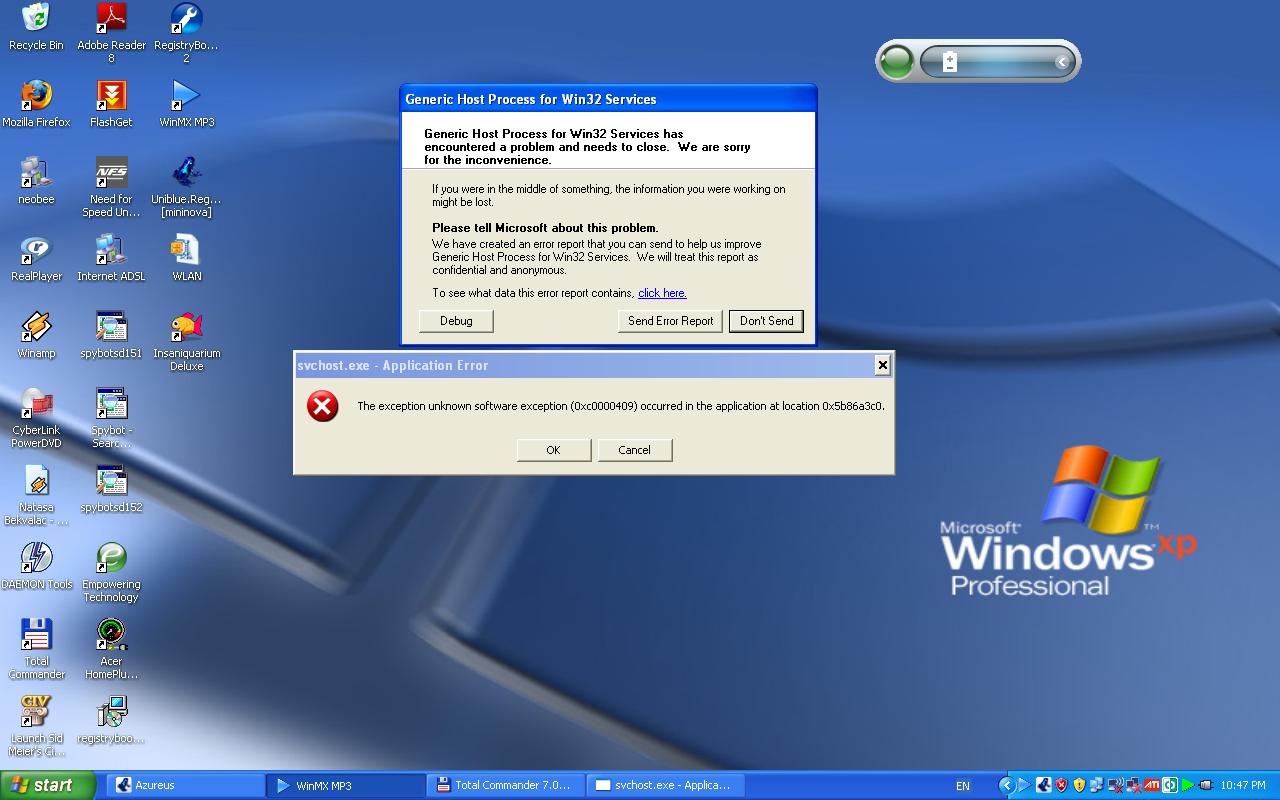Viewport: 1280px width, 800px height.
Task: Click the battery icon in Acer widget
Action: (x=950, y=62)
